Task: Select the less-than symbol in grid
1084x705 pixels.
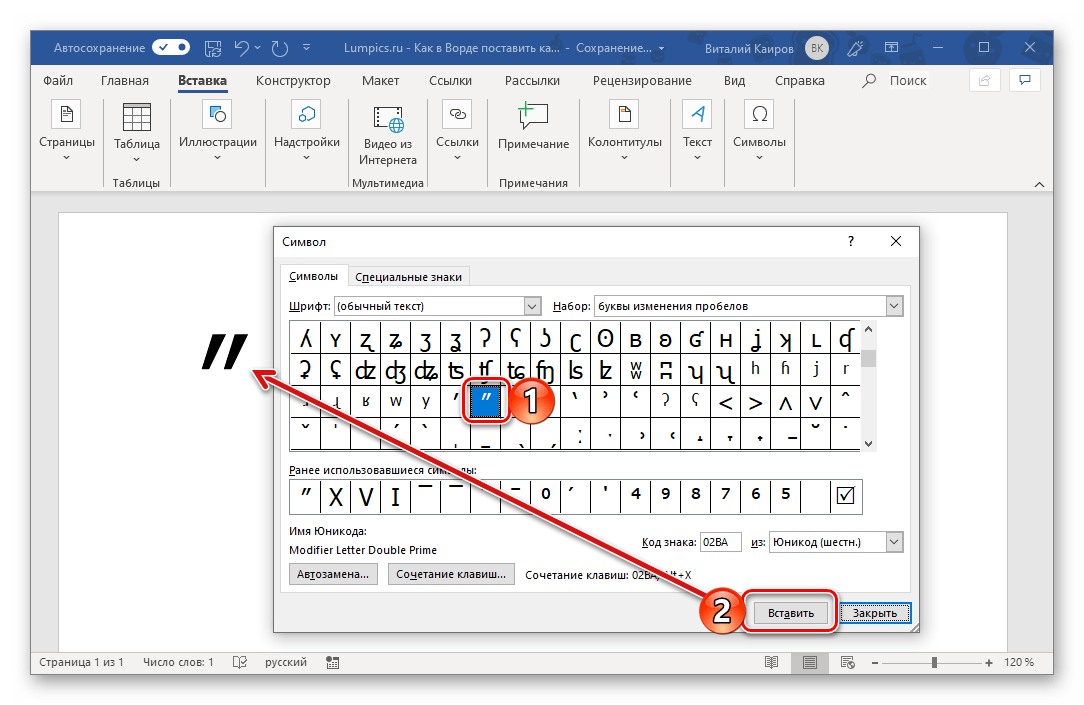Action: (x=725, y=402)
